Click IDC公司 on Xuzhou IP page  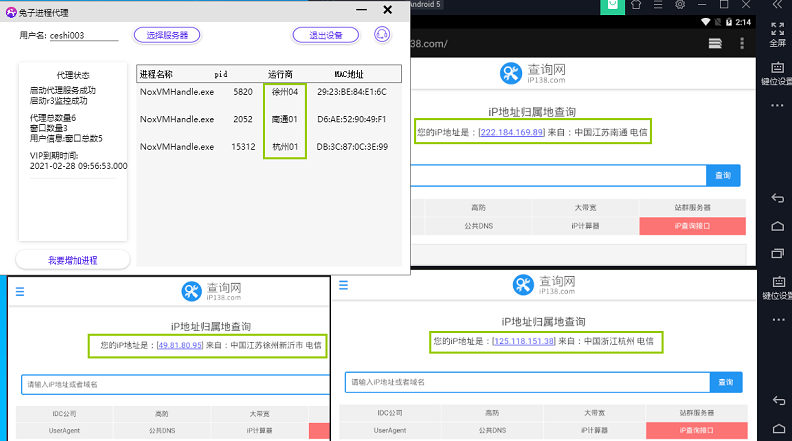pos(65,414)
